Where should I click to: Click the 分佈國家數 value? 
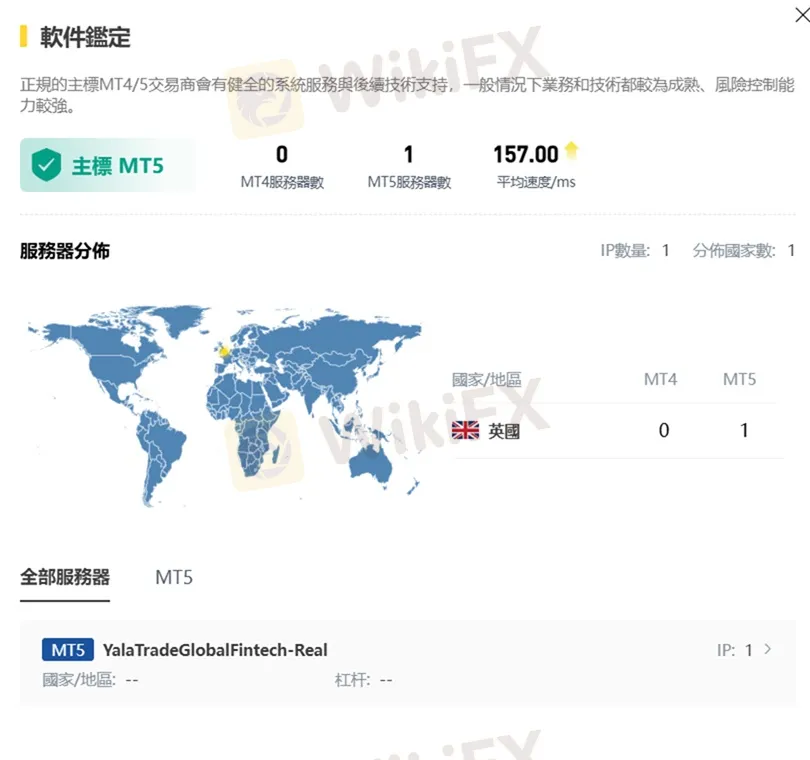click(791, 251)
